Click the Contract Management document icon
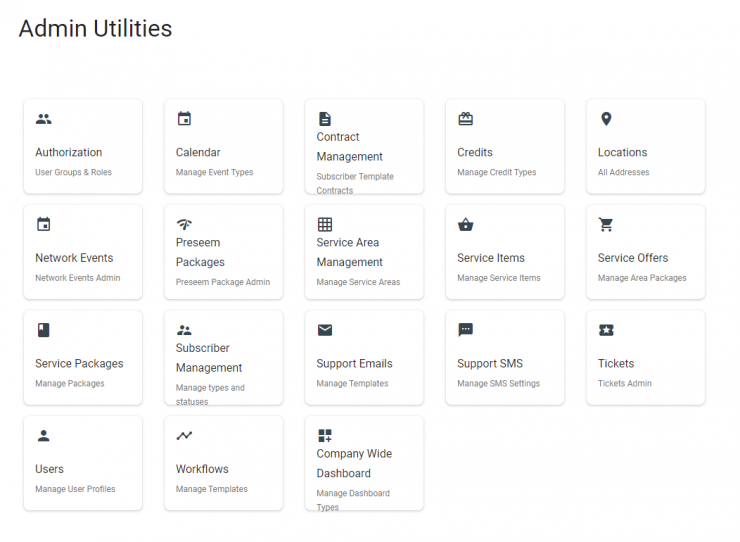Screen dimensions: 740x542 (325, 119)
